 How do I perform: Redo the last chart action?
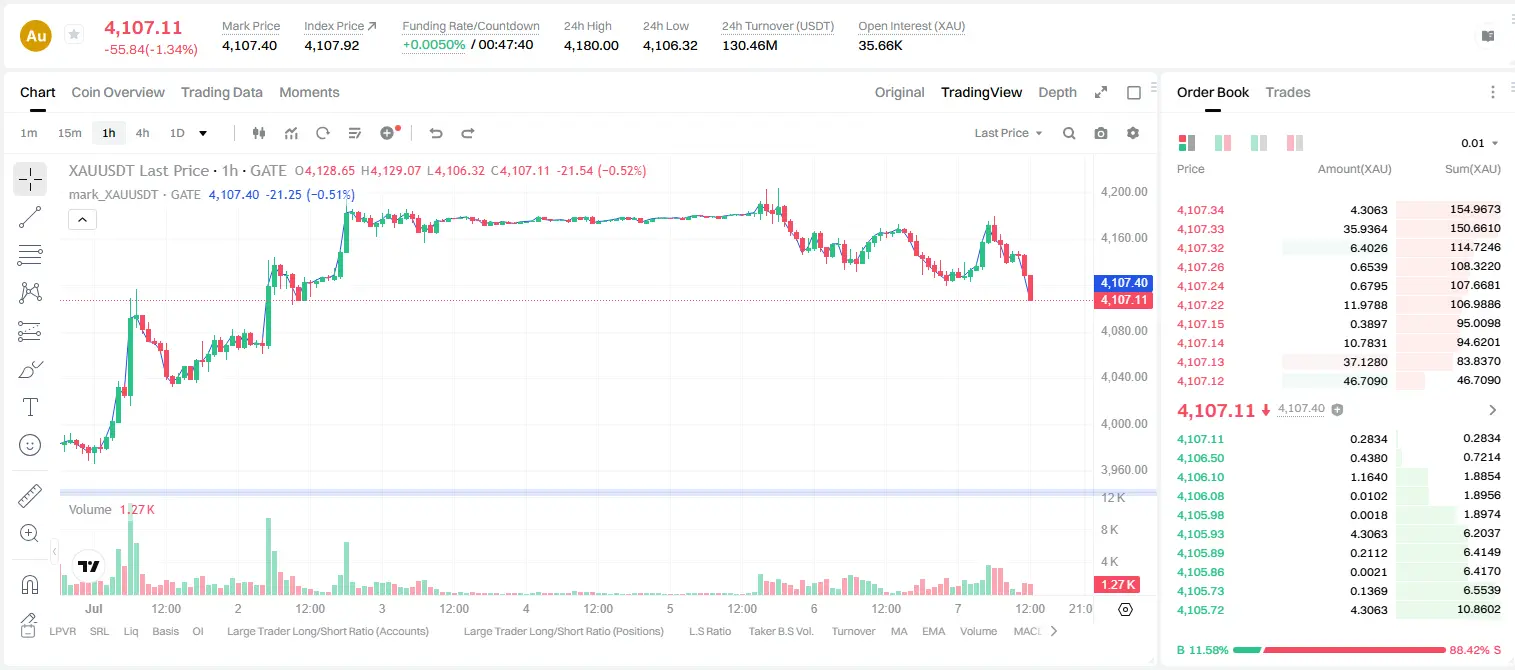click(467, 133)
